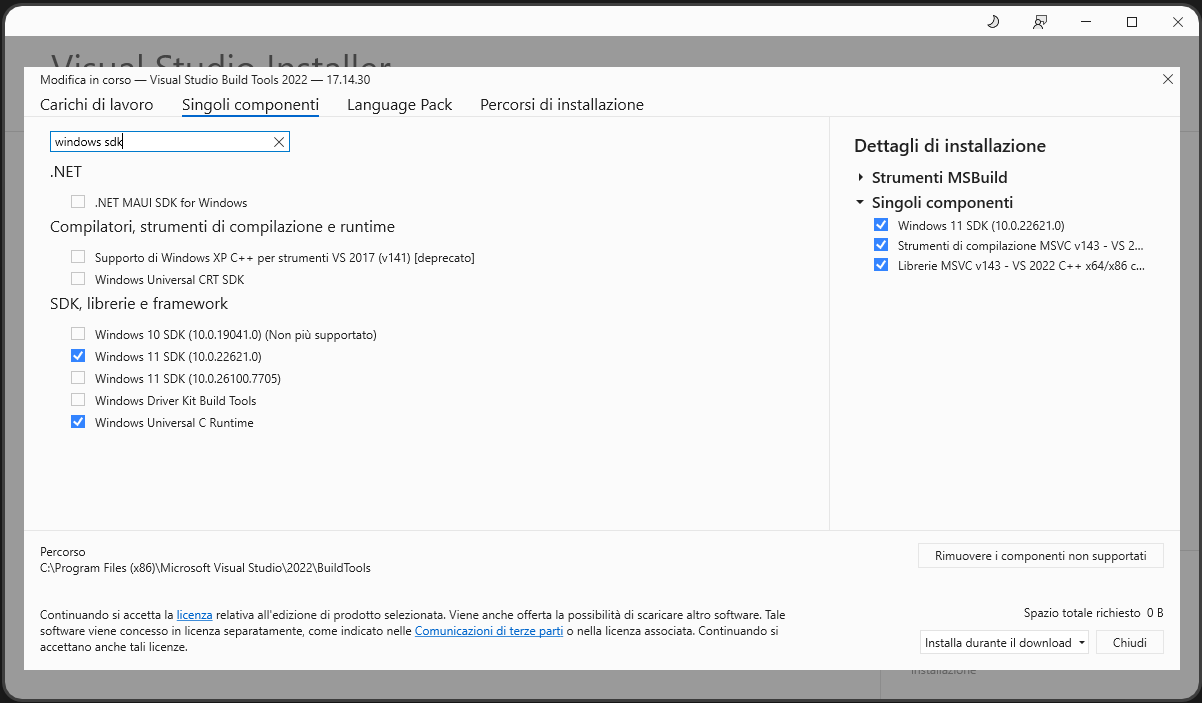This screenshot has width=1202, height=703.
Task: Click the dark mode moon icon
Action: pyautogui.click(x=993, y=22)
